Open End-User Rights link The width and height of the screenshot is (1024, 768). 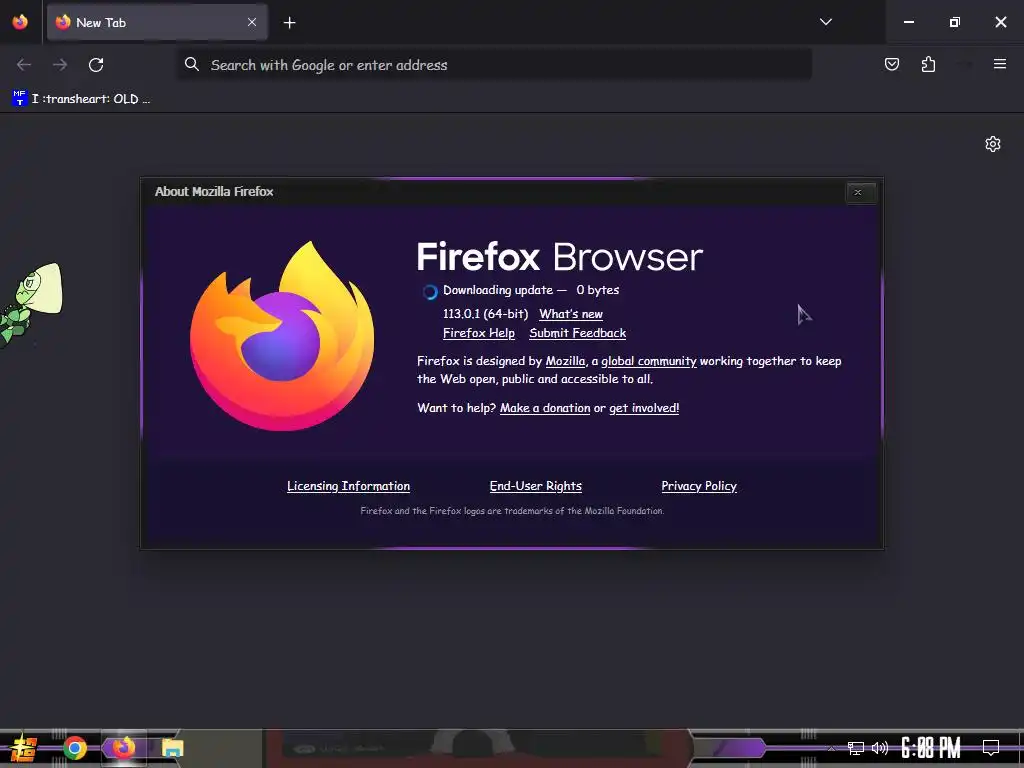(536, 486)
